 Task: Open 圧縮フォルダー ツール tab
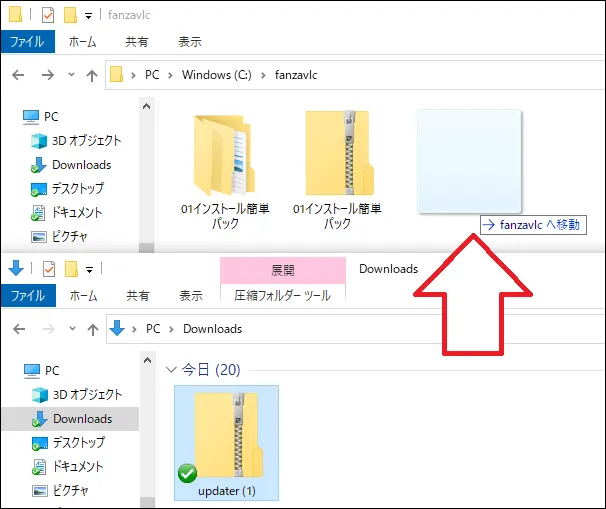pos(283,296)
